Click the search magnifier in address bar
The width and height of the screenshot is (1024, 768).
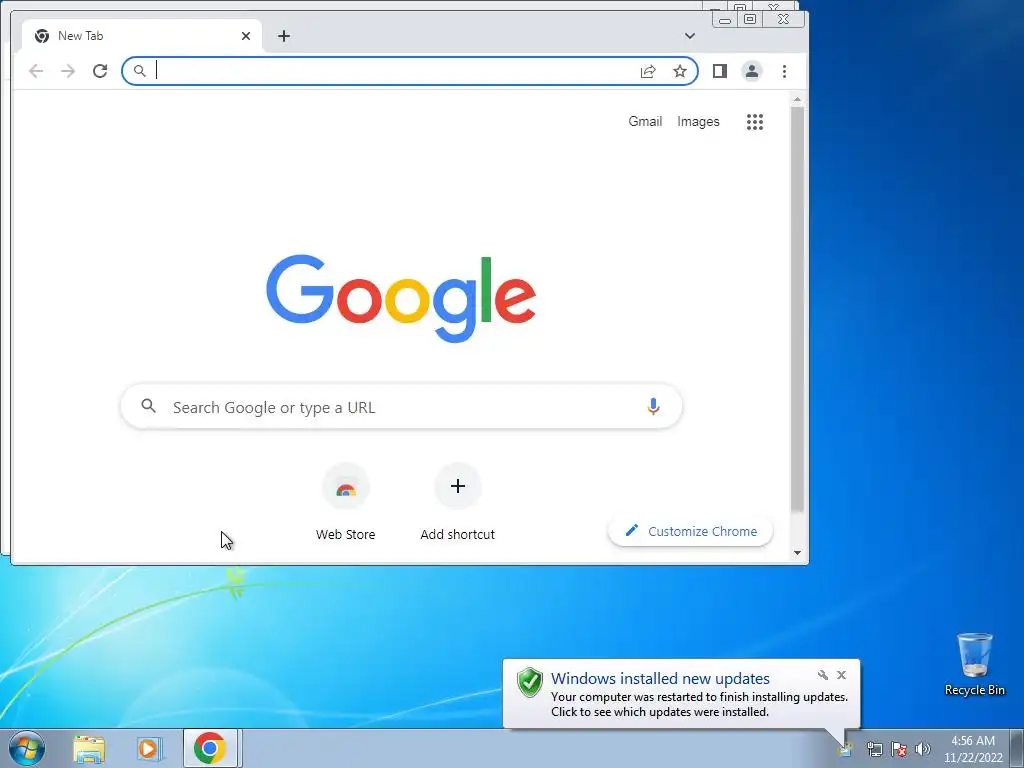pos(139,71)
